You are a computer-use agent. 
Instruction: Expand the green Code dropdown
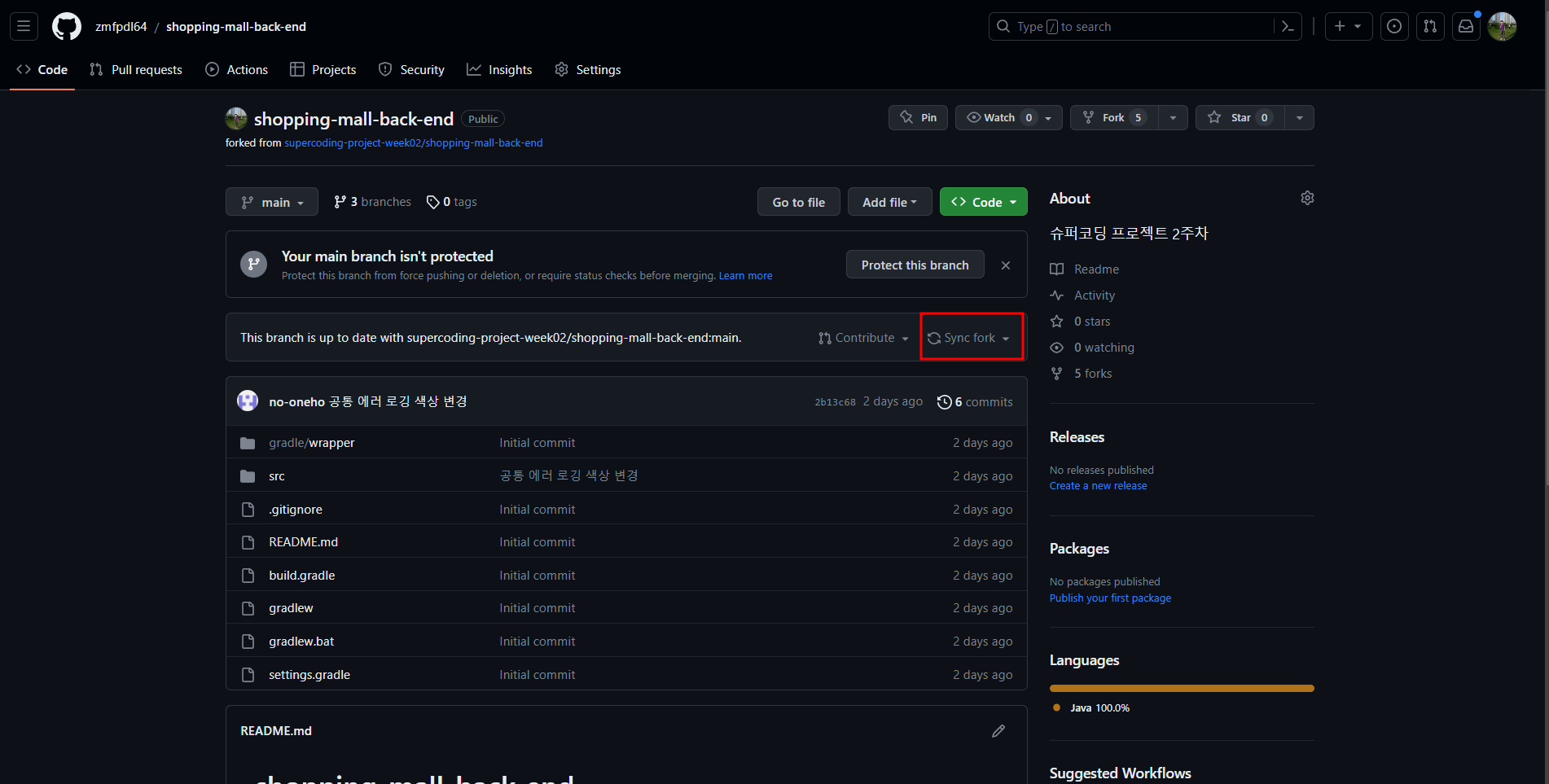tap(983, 203)
